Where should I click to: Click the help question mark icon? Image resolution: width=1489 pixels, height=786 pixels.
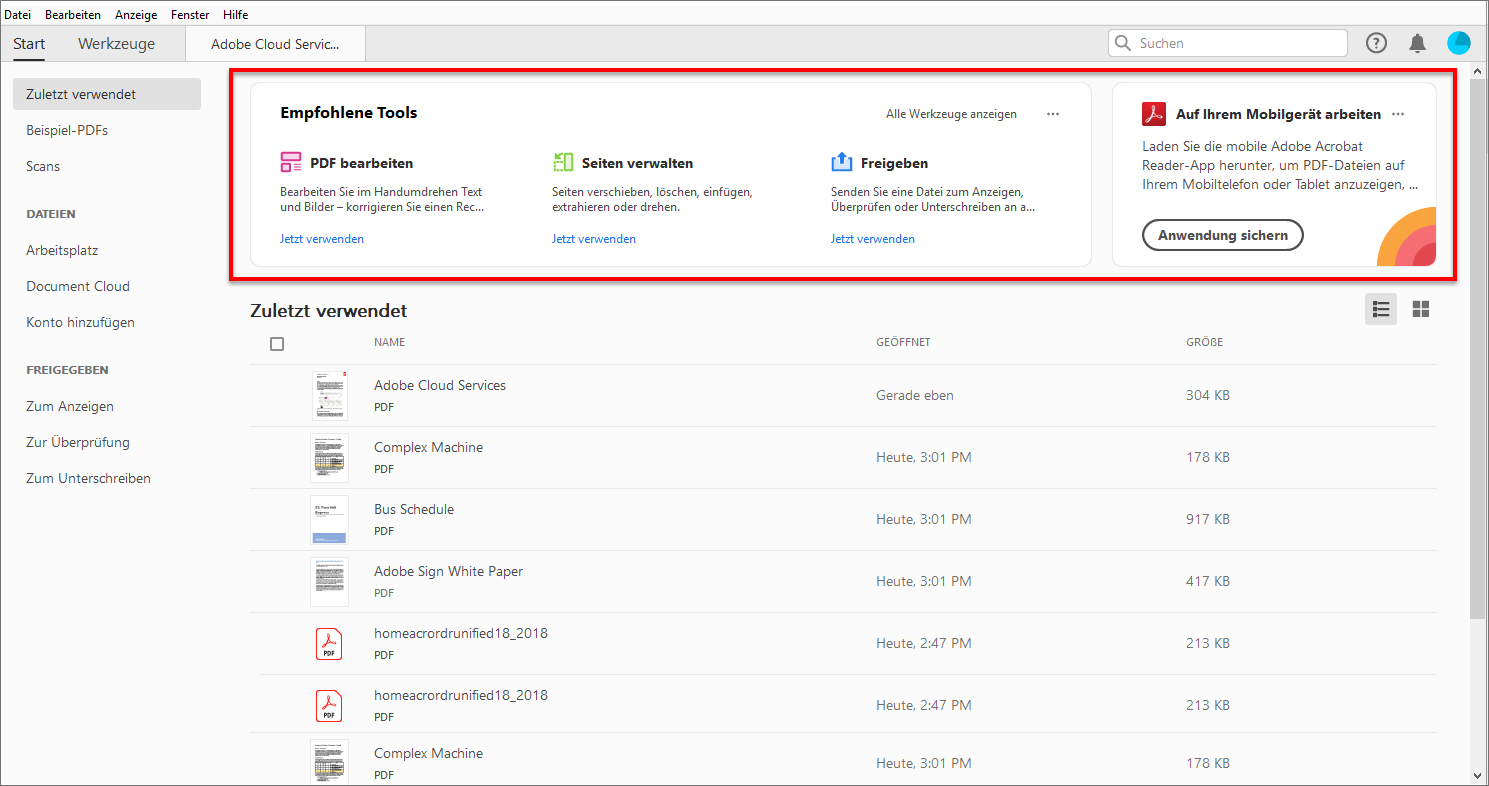pos(1377,43)
